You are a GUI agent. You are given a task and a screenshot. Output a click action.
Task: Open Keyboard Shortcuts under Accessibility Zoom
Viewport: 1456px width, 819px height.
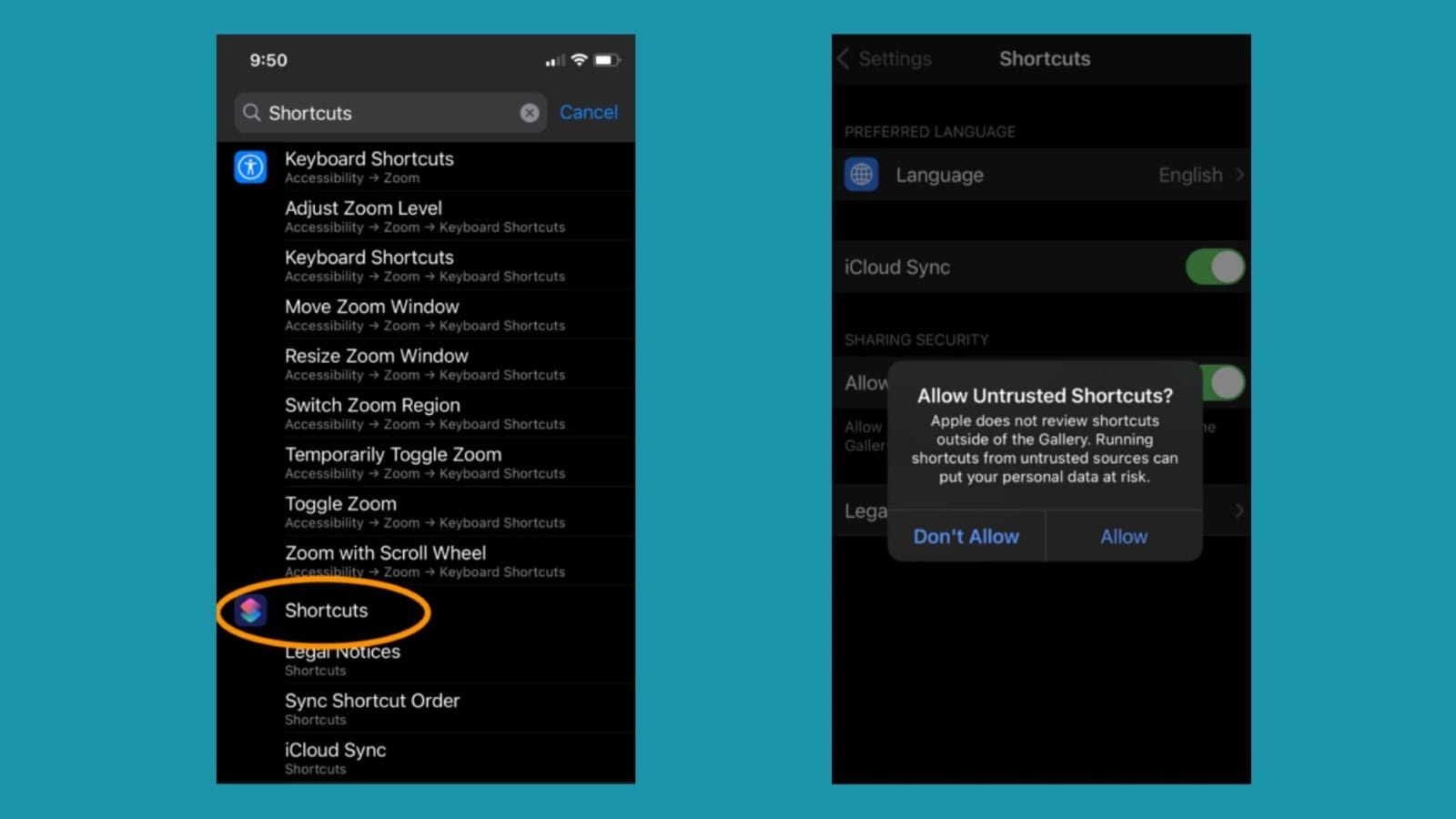click(x=460, y=167)
